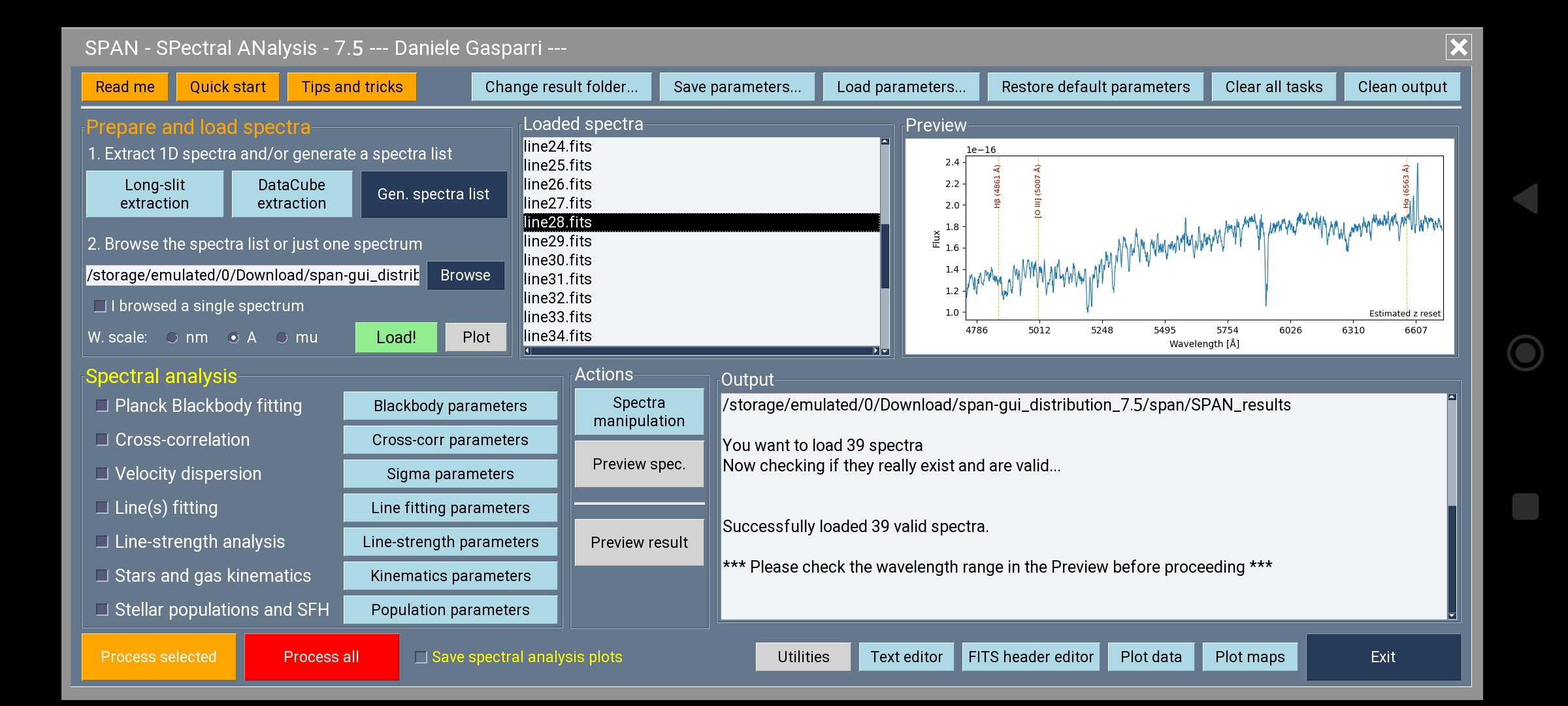Click Change result folder button
The width and height of the screenshot is (1568, 706).
click(x=561, y=87)
